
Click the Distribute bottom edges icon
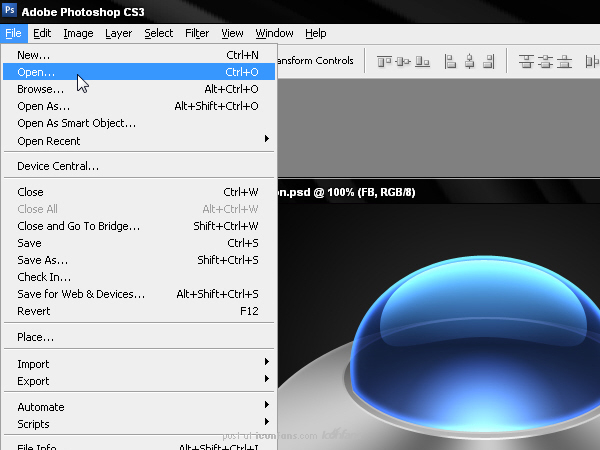(564, 61)
